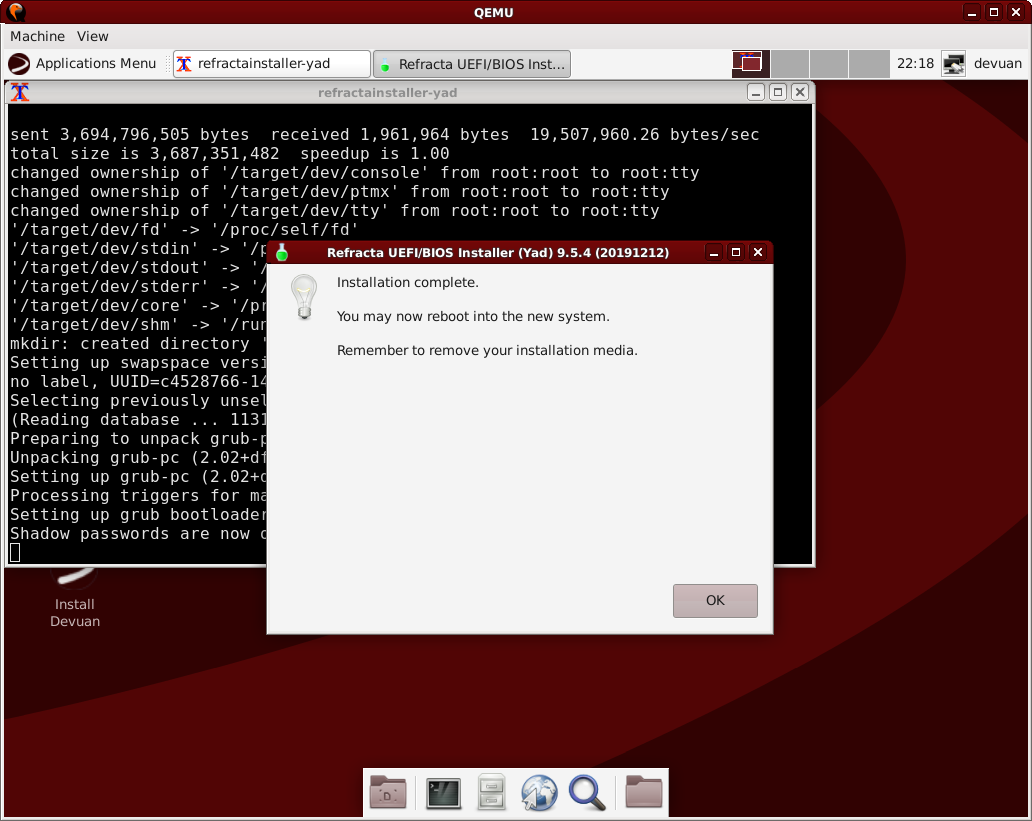Viewport: 1032px width, 821px height.
Task: Close the Refracta Installer dialog window
Action: [x=758, y=252]
